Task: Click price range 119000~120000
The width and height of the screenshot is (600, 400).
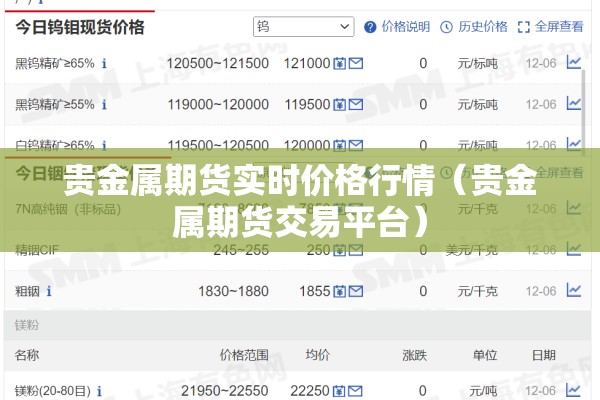Action: 218,104
